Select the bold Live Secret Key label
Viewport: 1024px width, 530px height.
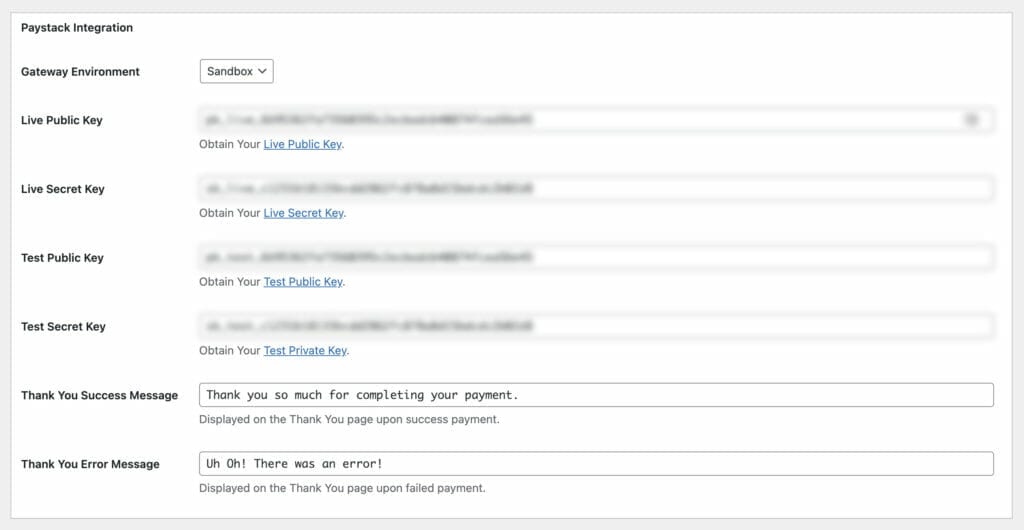coord(63,189)
